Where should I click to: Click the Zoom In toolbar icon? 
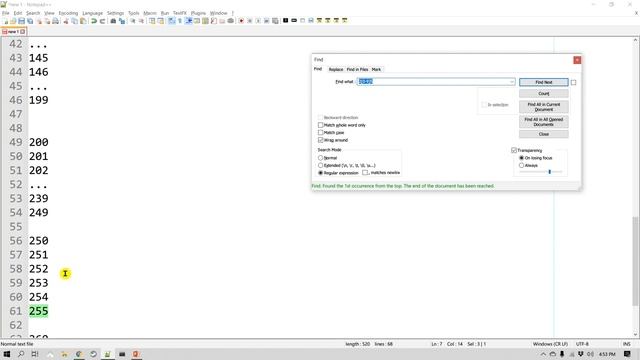click(x=133, y=21)
